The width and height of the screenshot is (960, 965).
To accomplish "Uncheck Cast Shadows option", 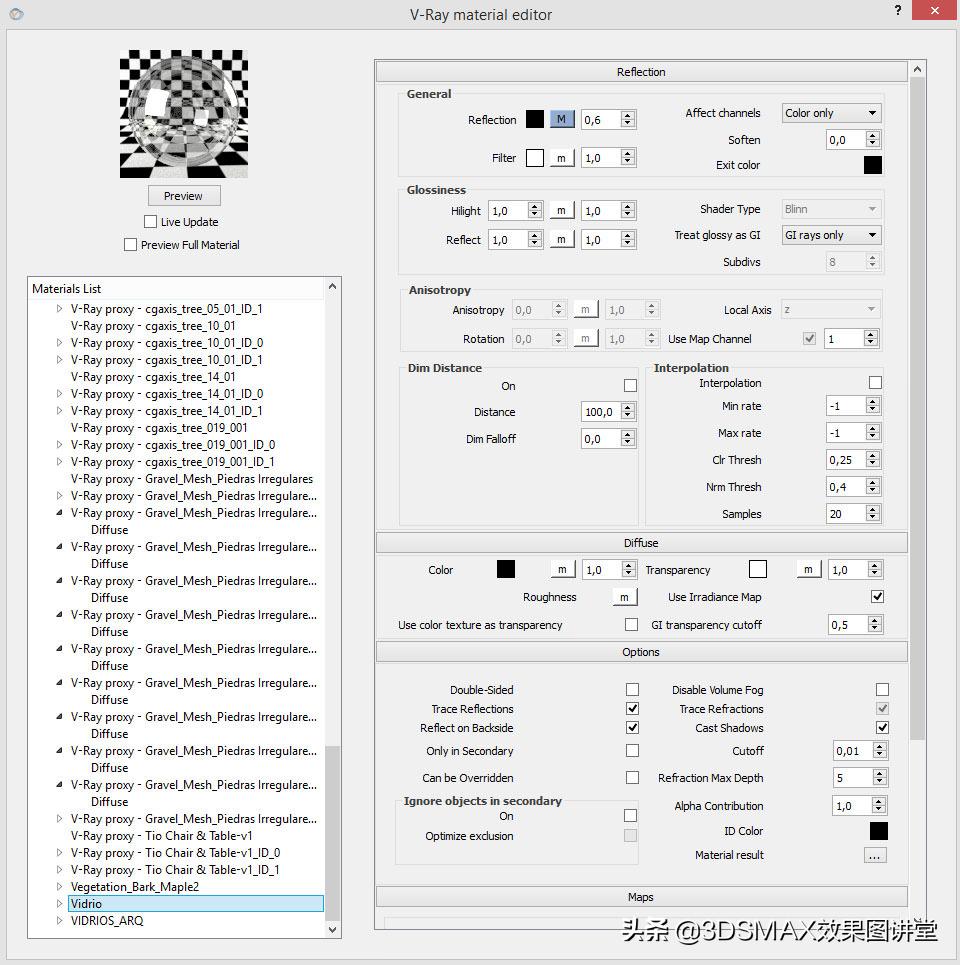I will coord(882,728).
